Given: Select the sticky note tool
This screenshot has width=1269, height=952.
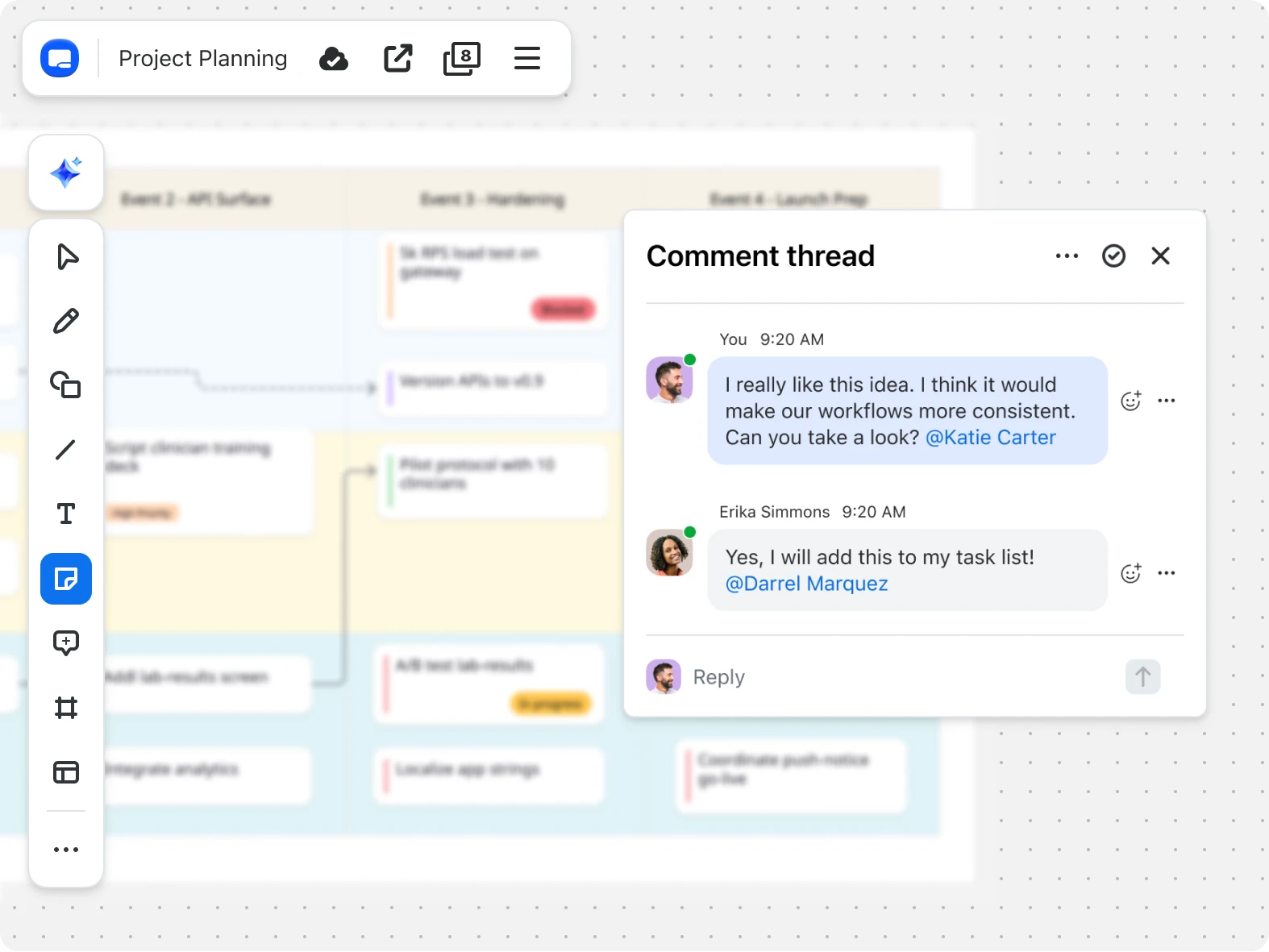Looking at the screenshot, I should pos(66,579).
